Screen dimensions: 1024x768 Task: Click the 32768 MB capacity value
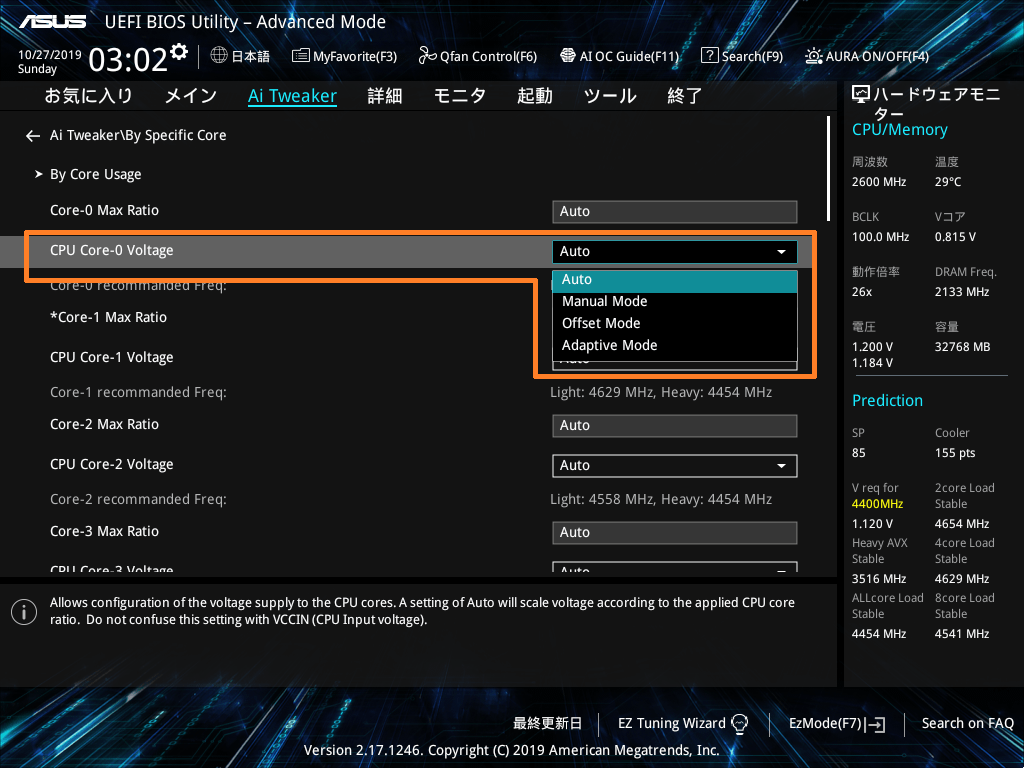(963, 347)
